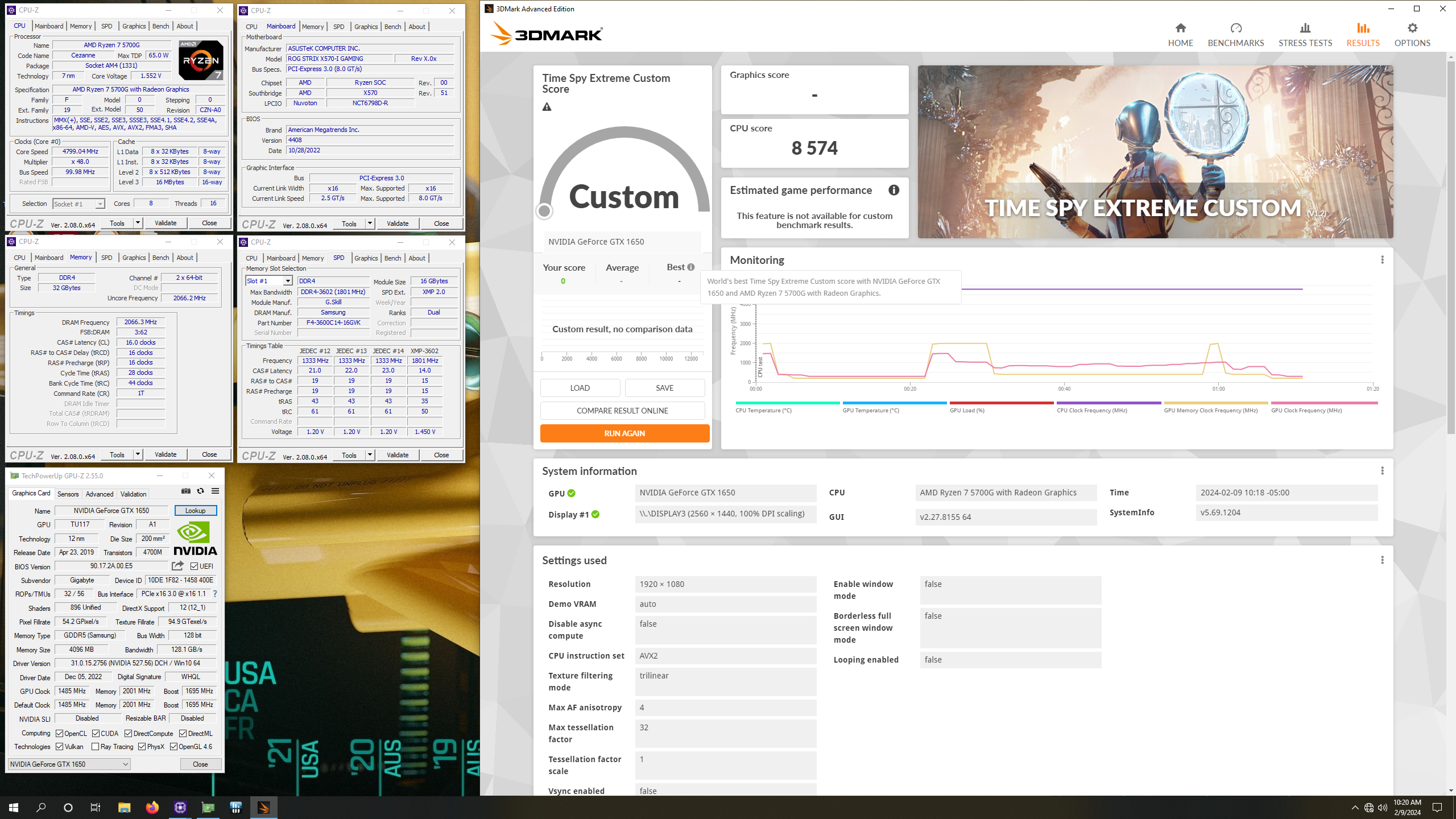Toggle the UEFI checkbox in GPU-Z

(195, 566)
